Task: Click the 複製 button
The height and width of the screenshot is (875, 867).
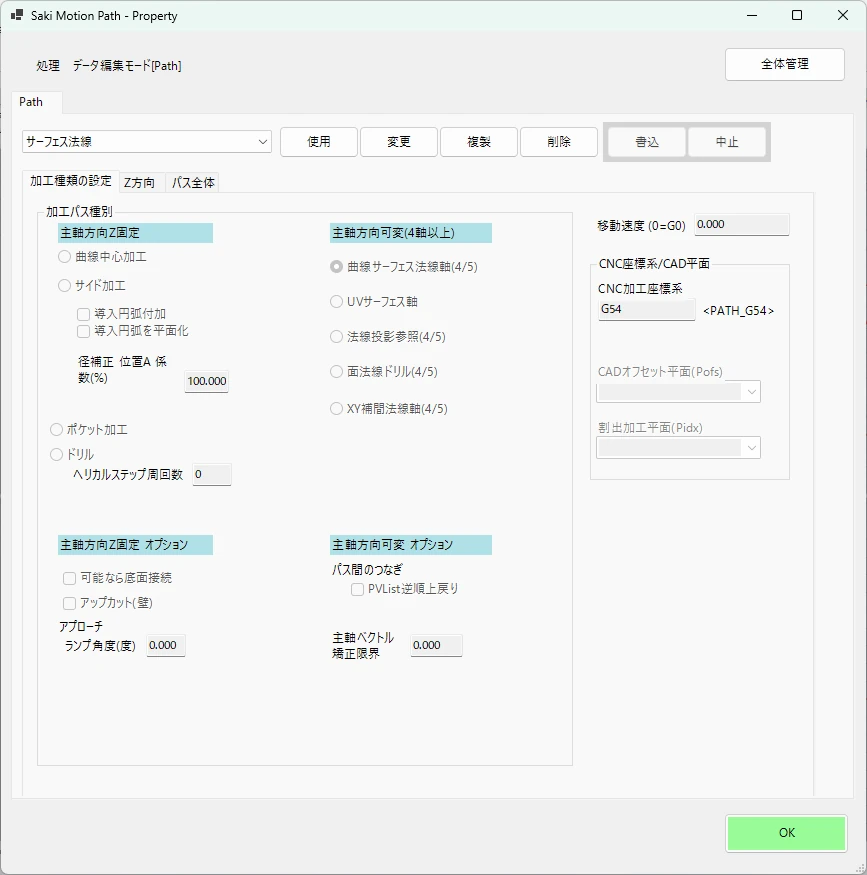Action: 479,142
